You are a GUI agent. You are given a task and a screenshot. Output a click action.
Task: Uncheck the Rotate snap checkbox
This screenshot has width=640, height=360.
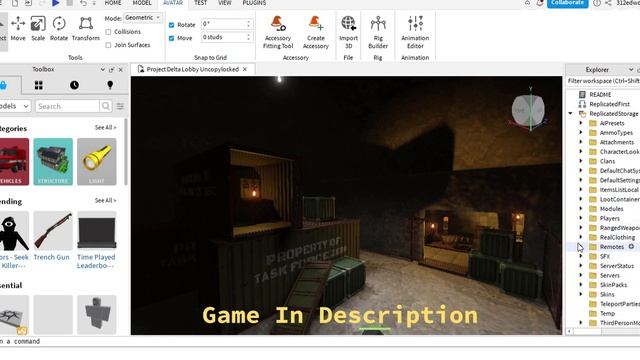171,25
